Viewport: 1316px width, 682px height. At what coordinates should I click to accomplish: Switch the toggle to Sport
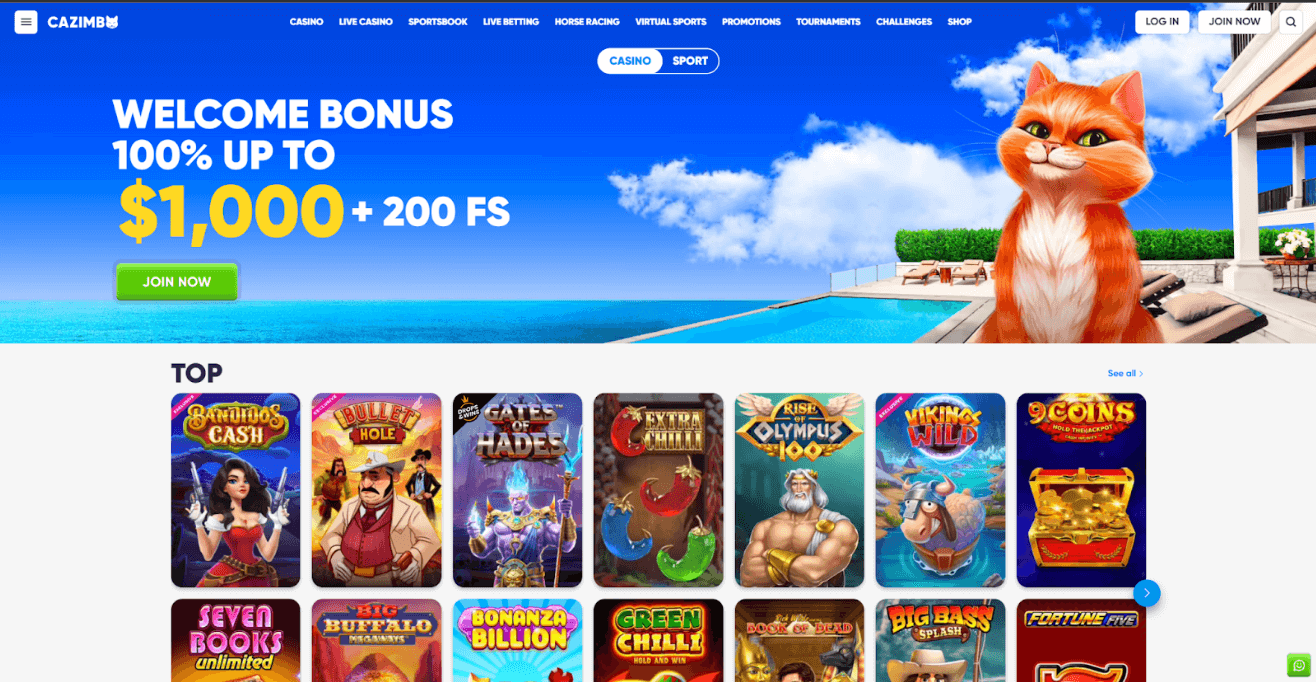690,61
